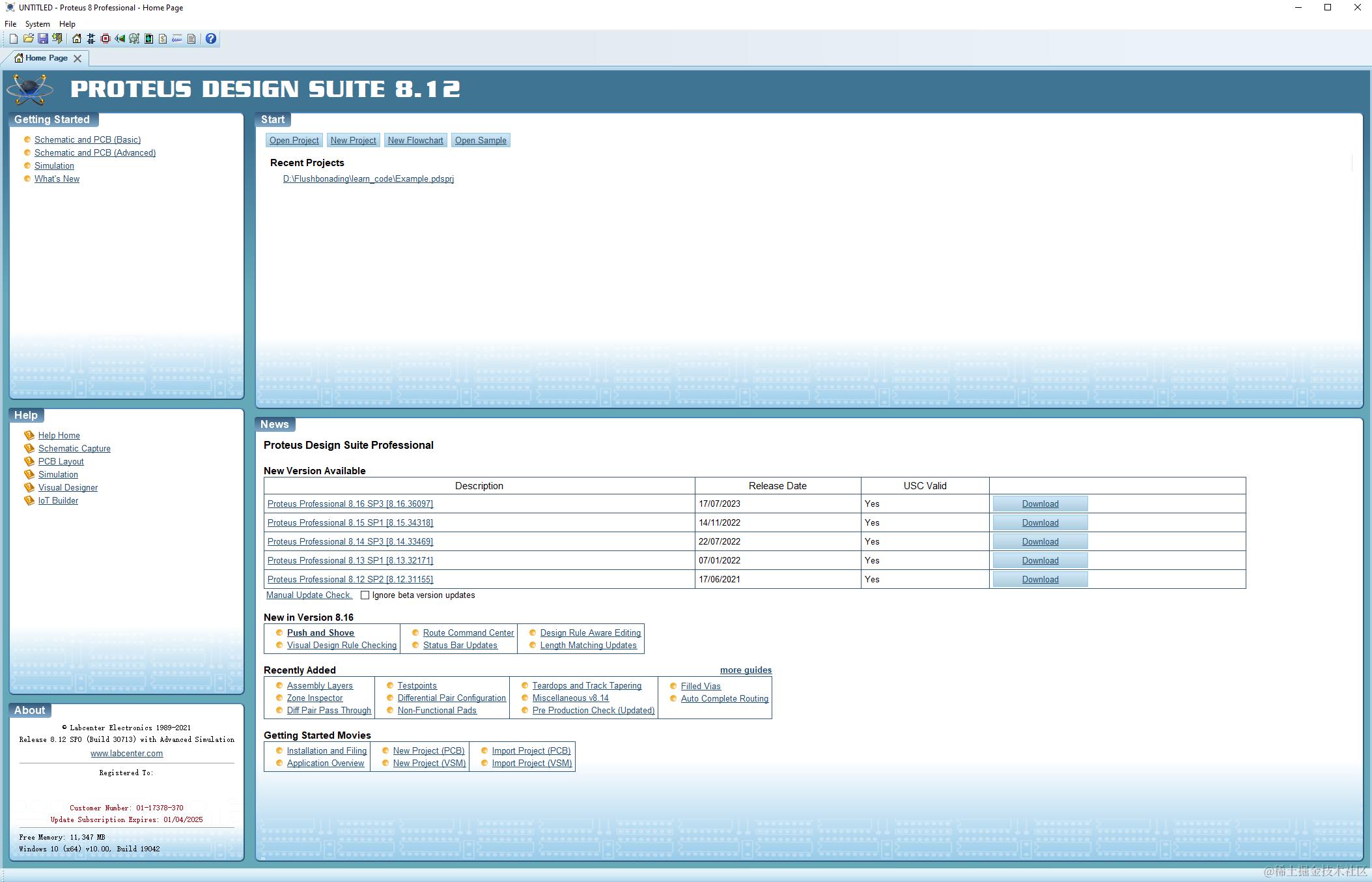The width and height of the screenshot is (1372, 882).
Task: Close the Home Page tab
Action: pyautogui.click(x=77, y=59)
